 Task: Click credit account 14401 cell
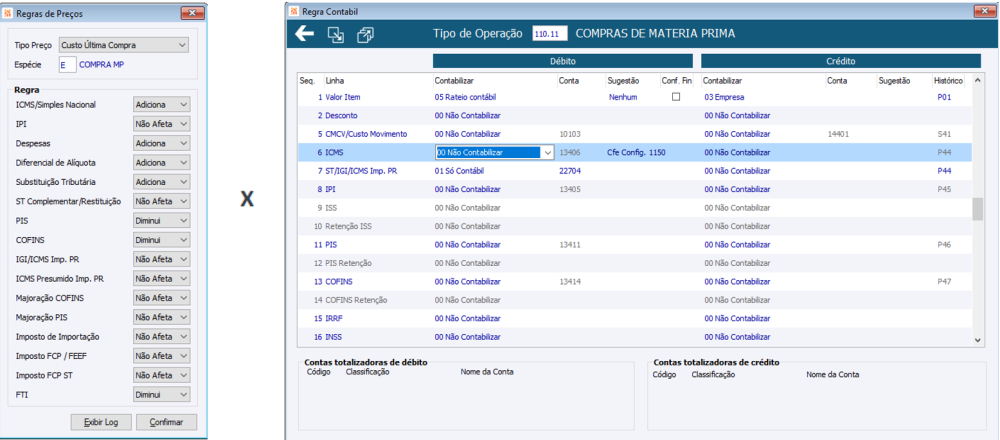pos(838,134)
